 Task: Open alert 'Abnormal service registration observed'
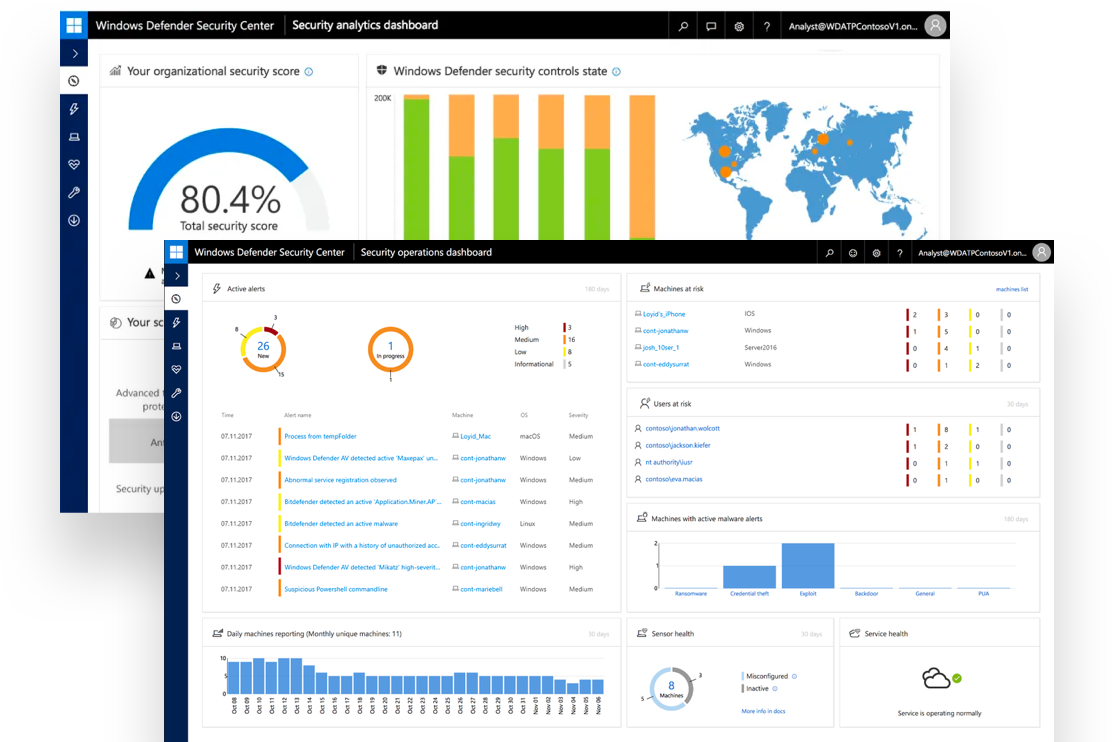click(340, 480)
